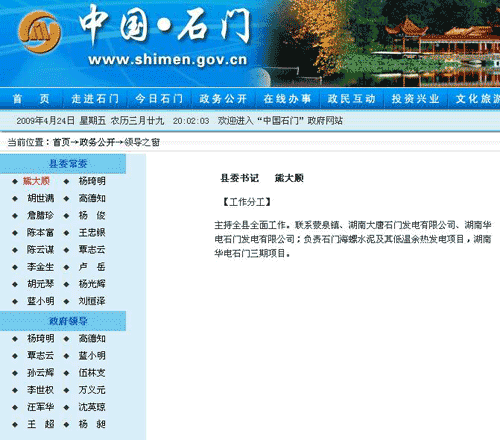Click the 领导之窗 breadcrumb link
Screen dimensions: 500x440
pyautogui.click(x=142, y=143)
